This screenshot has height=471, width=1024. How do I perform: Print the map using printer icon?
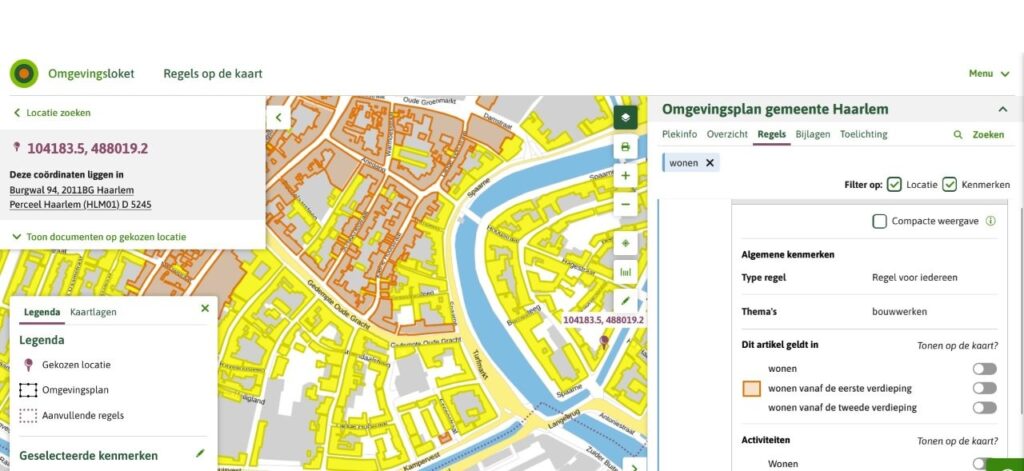(625, 147)
